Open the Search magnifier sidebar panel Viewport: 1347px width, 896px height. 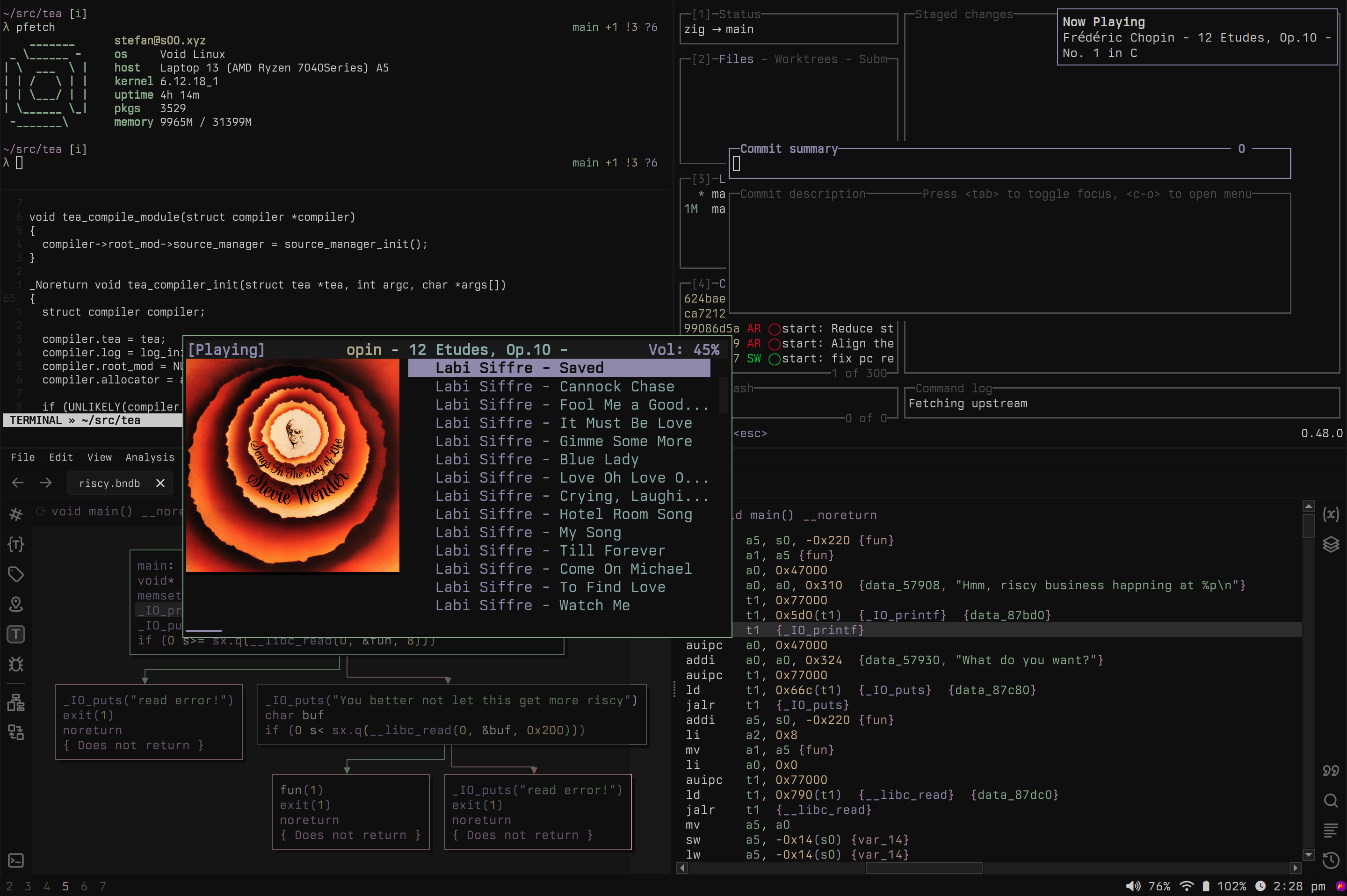tap(1331, 801)
